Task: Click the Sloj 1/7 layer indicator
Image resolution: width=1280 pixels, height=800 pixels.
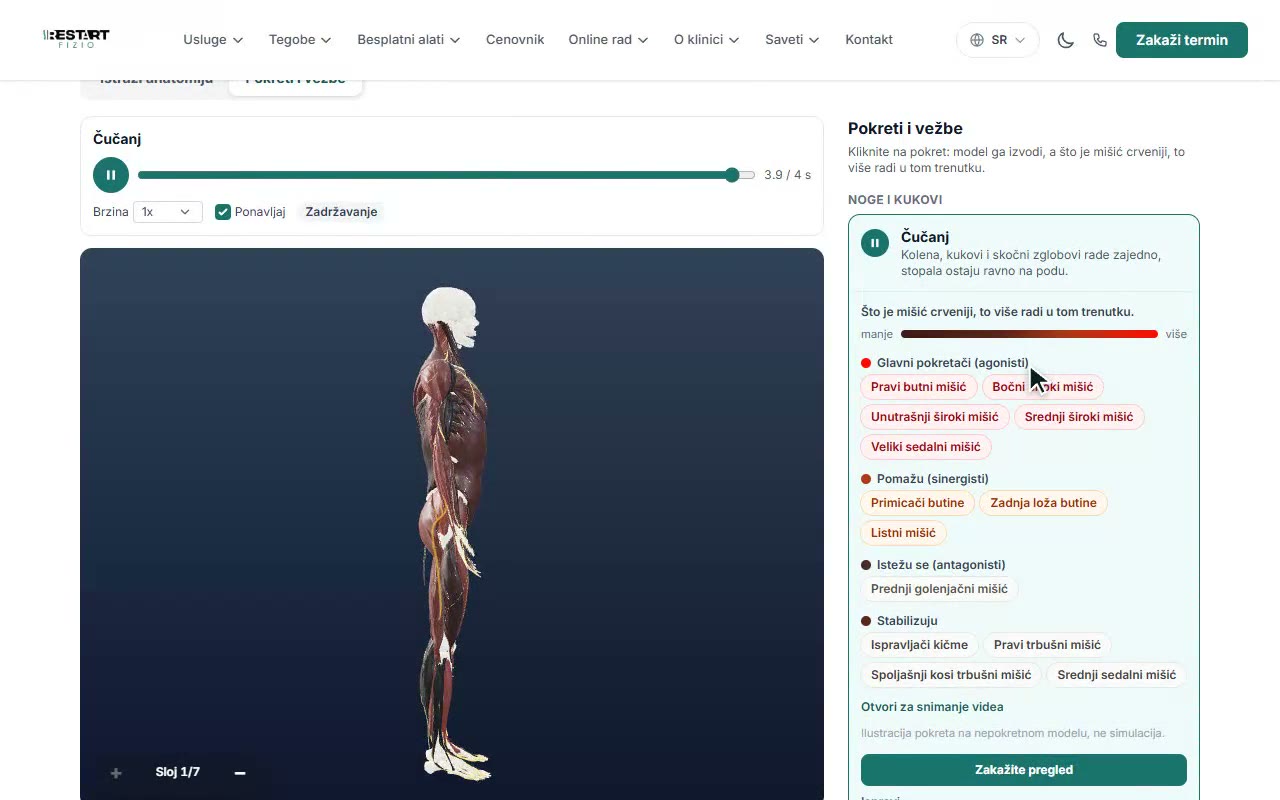Action: pyautogui.click(x=178, y=772)
